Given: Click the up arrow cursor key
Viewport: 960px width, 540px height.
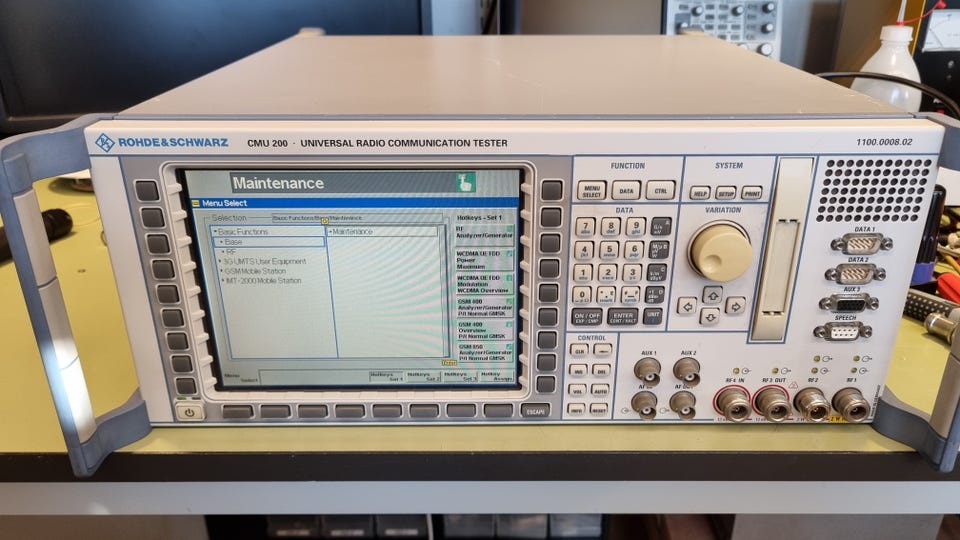Looking at the screenshot, I should pos(711,295).
